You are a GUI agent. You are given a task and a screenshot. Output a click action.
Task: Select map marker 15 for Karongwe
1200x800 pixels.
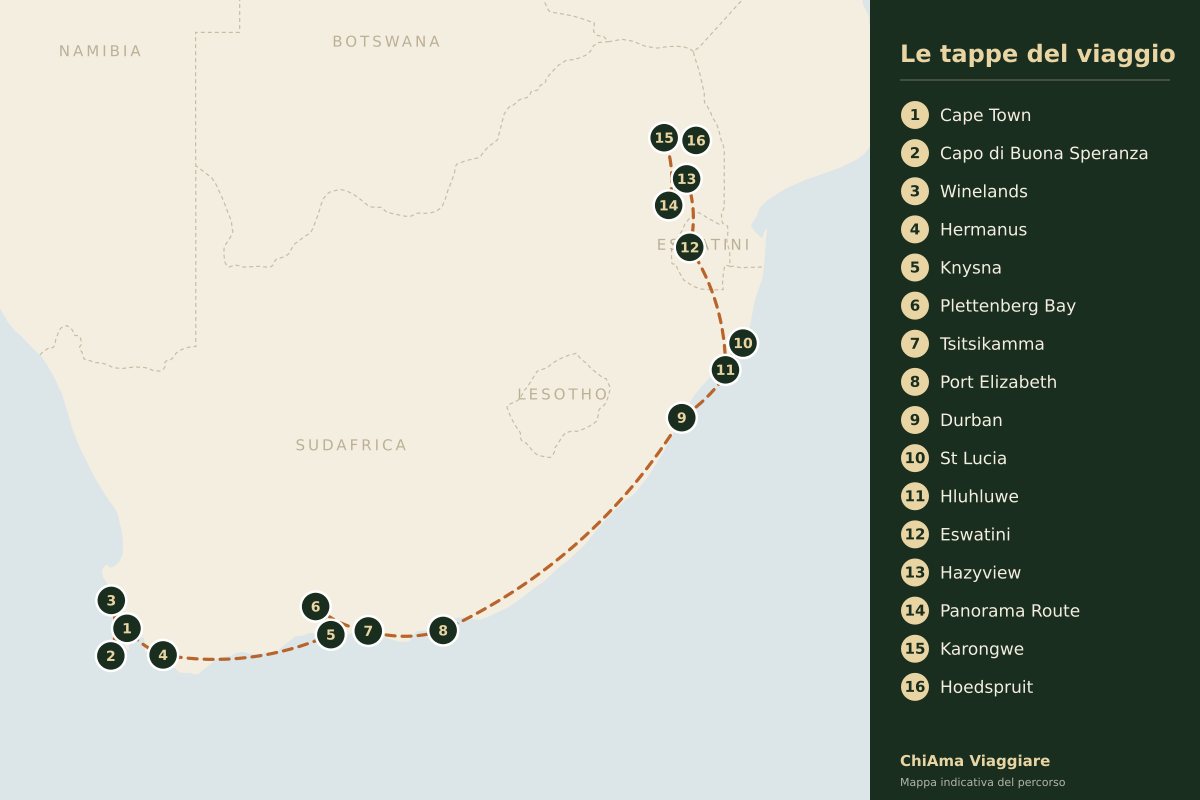664,138
